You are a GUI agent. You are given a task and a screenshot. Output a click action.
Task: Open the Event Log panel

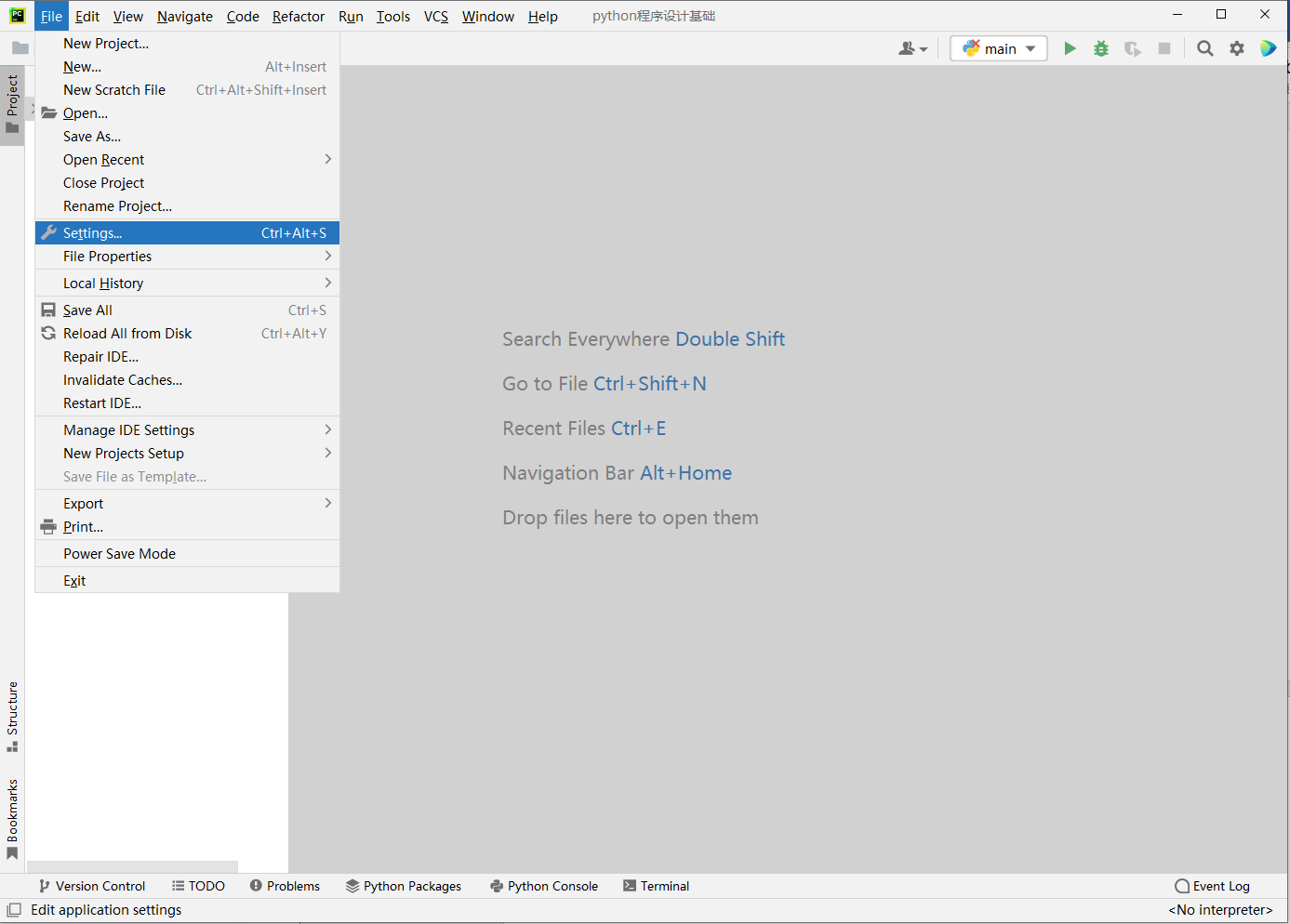pyautogui.click(x=1212, y=886)
